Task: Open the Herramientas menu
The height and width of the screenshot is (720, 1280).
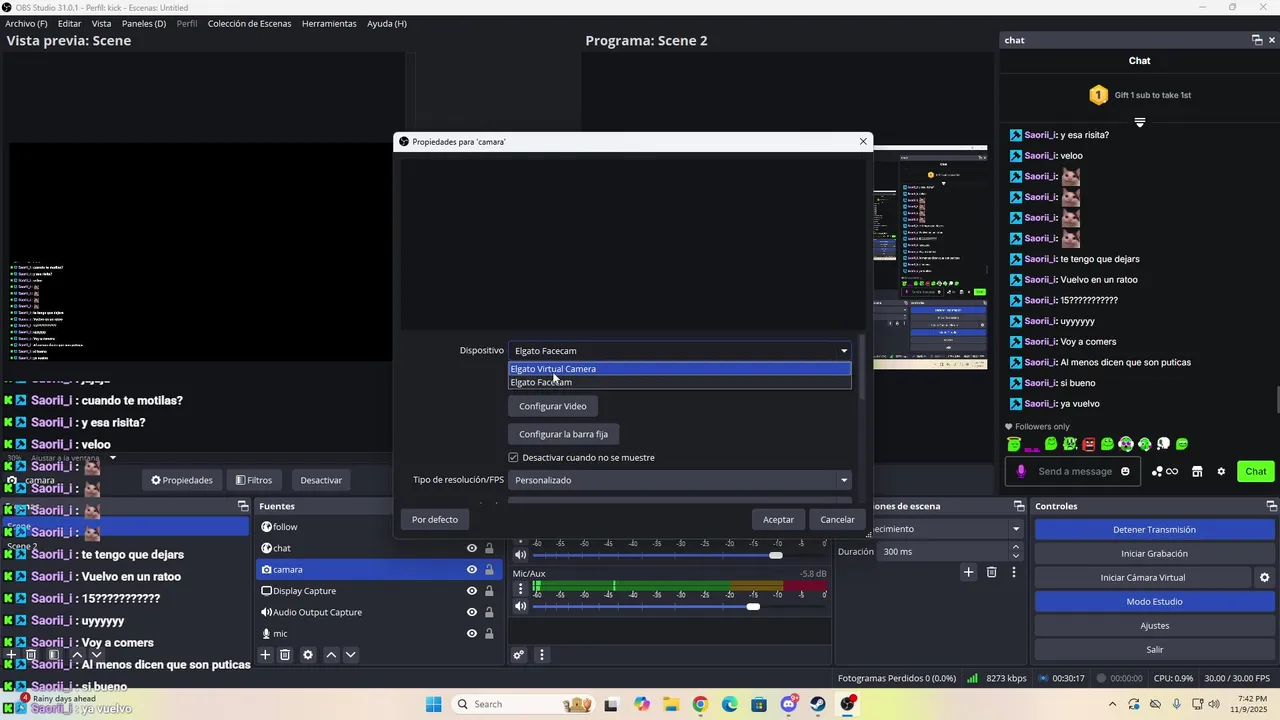Action: 329,23
